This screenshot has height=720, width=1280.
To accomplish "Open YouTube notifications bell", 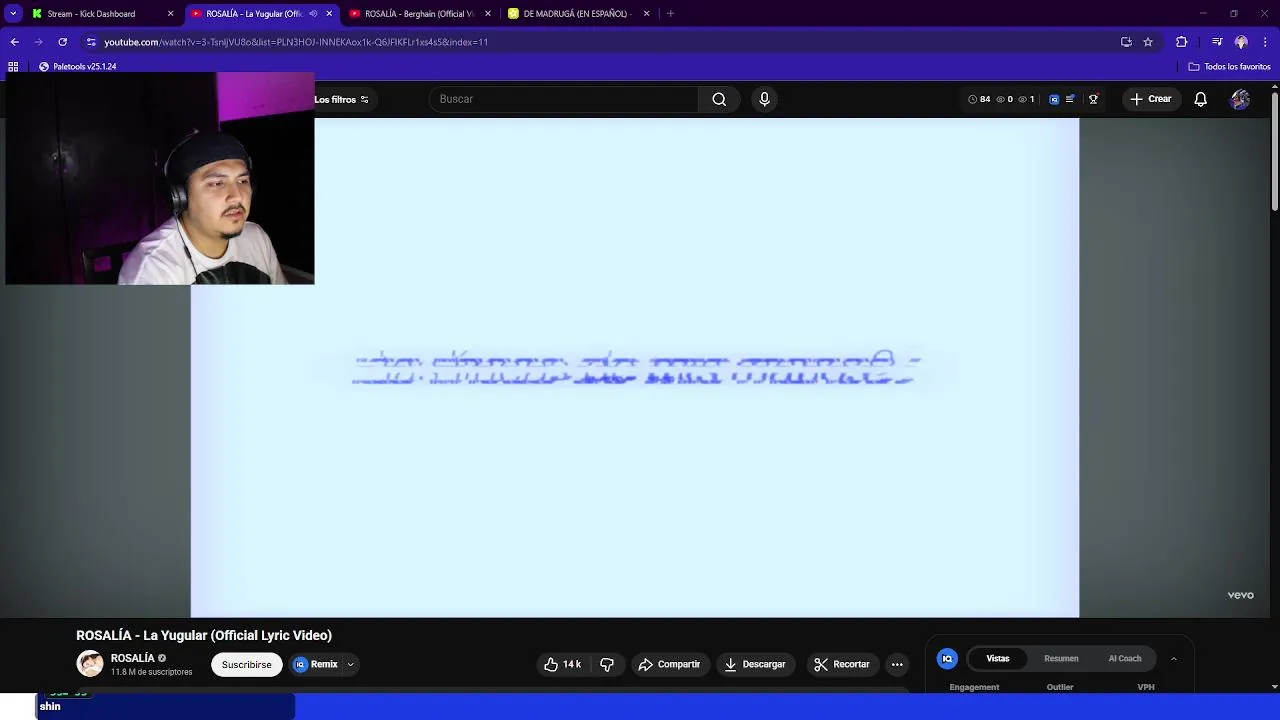I will click(x=1200, y=99).
